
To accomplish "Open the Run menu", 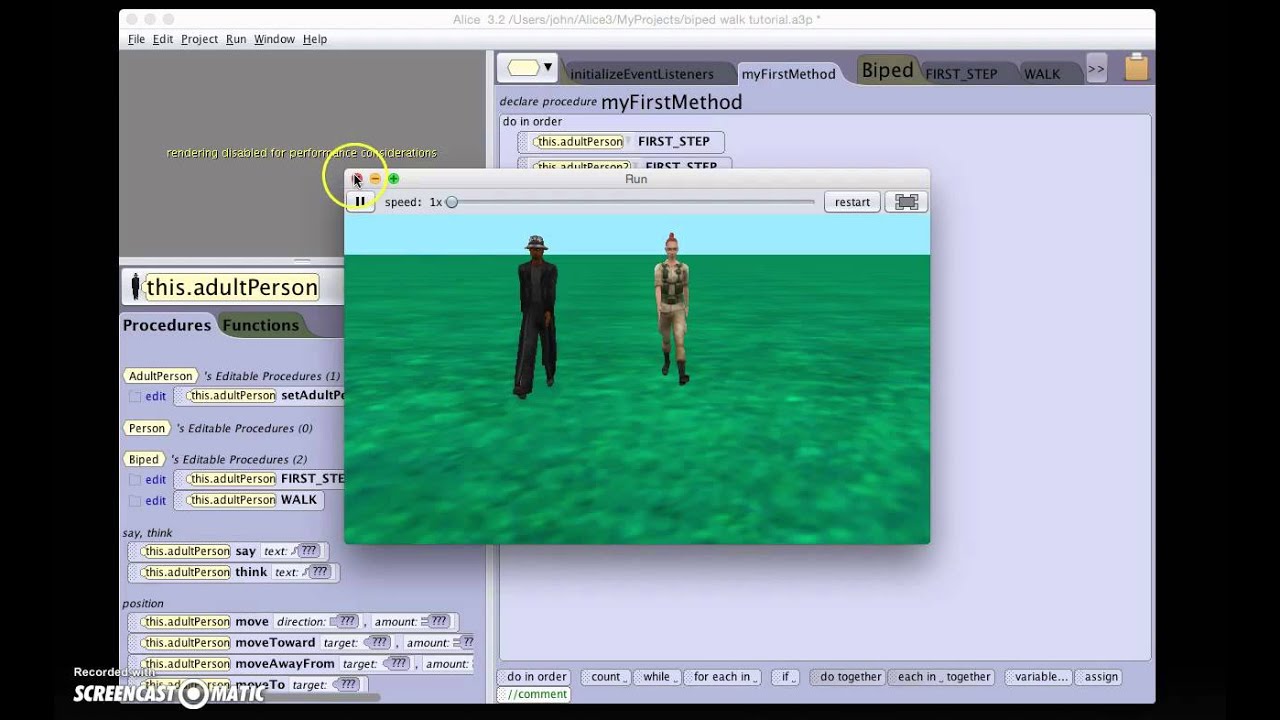I will 236,39.
